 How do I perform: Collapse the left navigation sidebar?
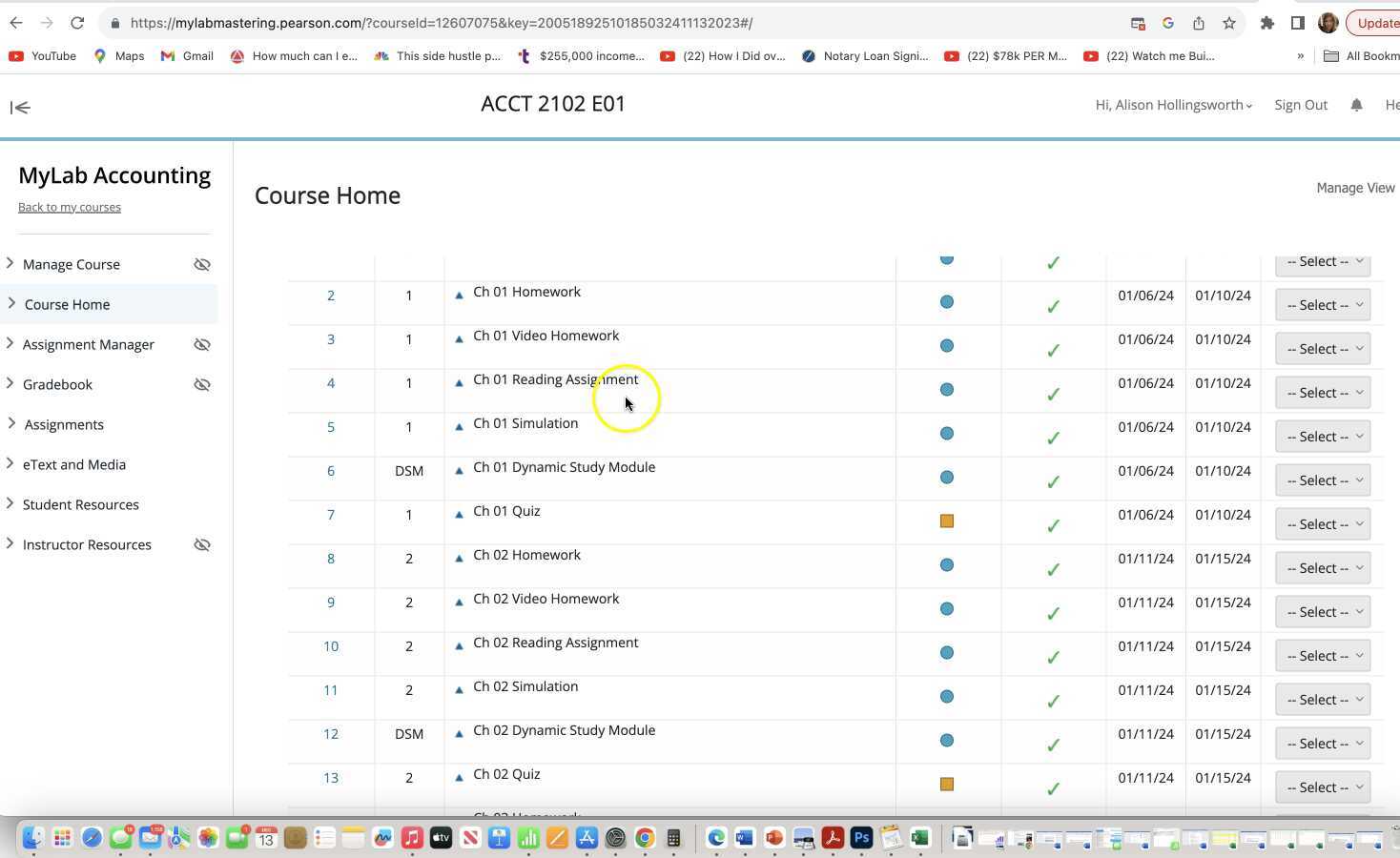click(19, 107)
